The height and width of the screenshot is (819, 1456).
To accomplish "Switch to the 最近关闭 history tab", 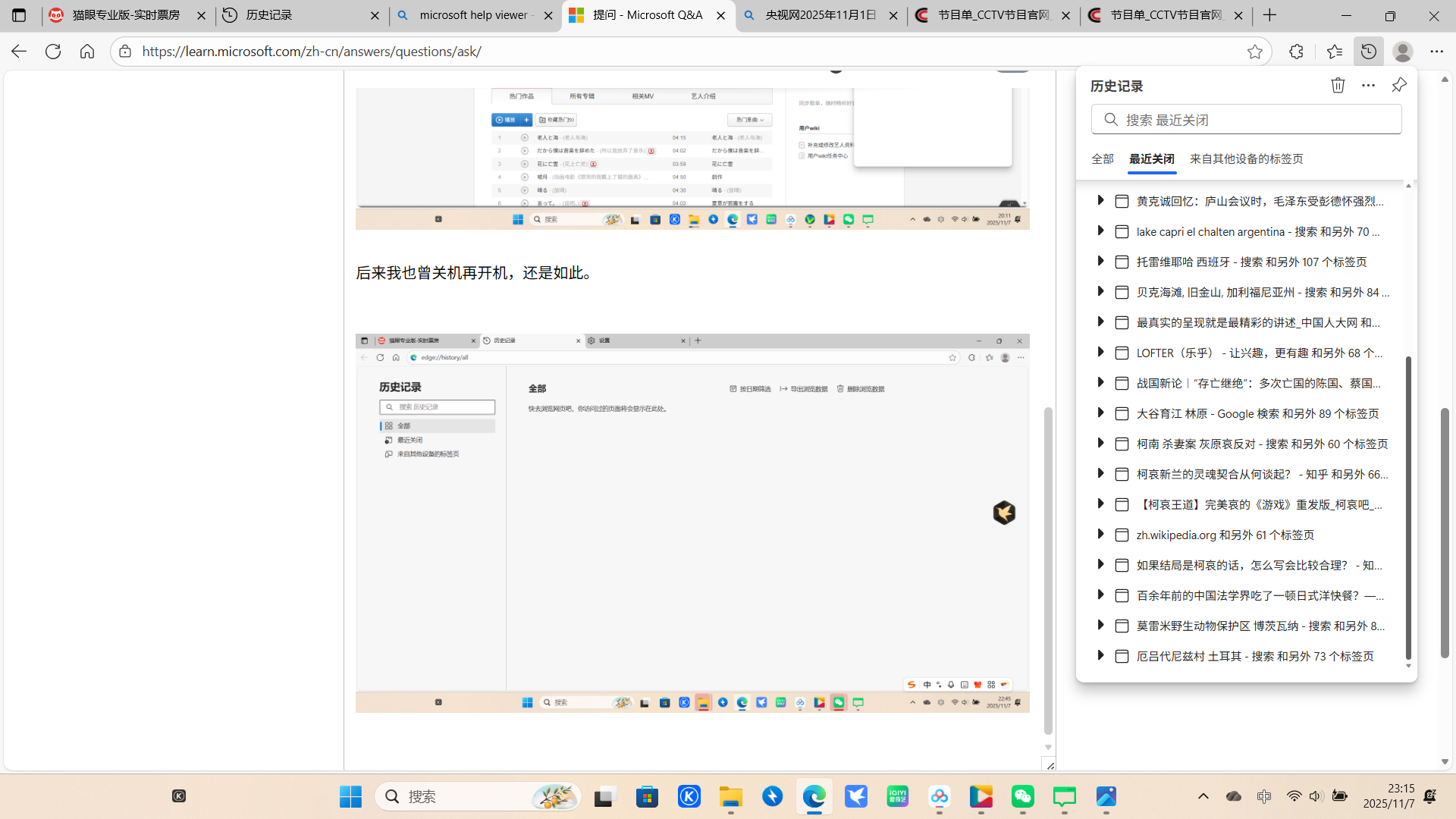I will pyautogui.click(x=1151, y=158).
